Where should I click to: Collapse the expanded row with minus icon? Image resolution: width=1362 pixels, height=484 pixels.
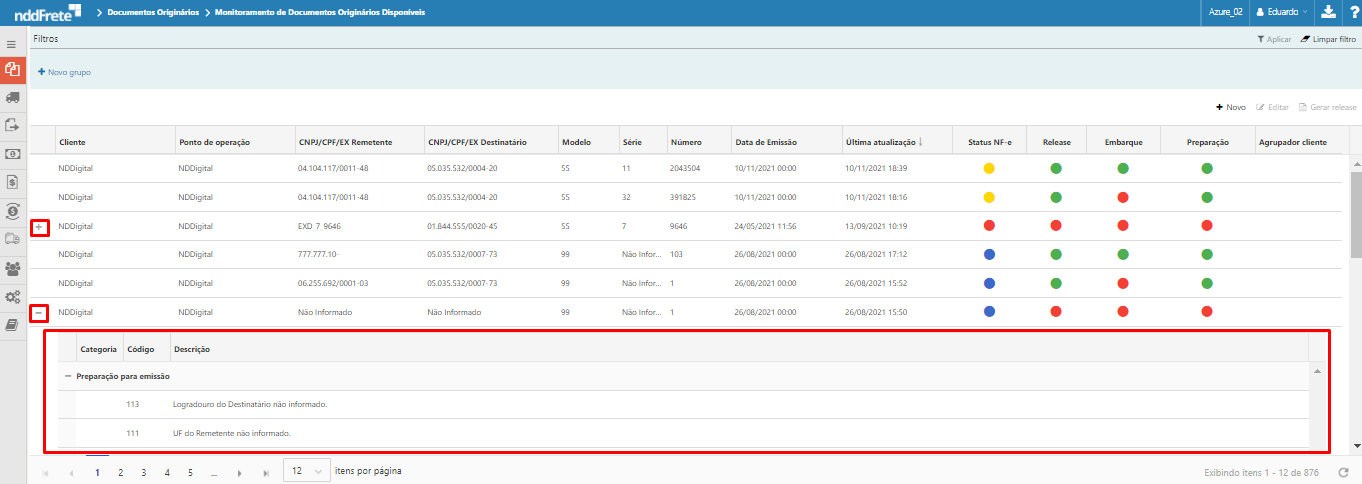point(39,312)
